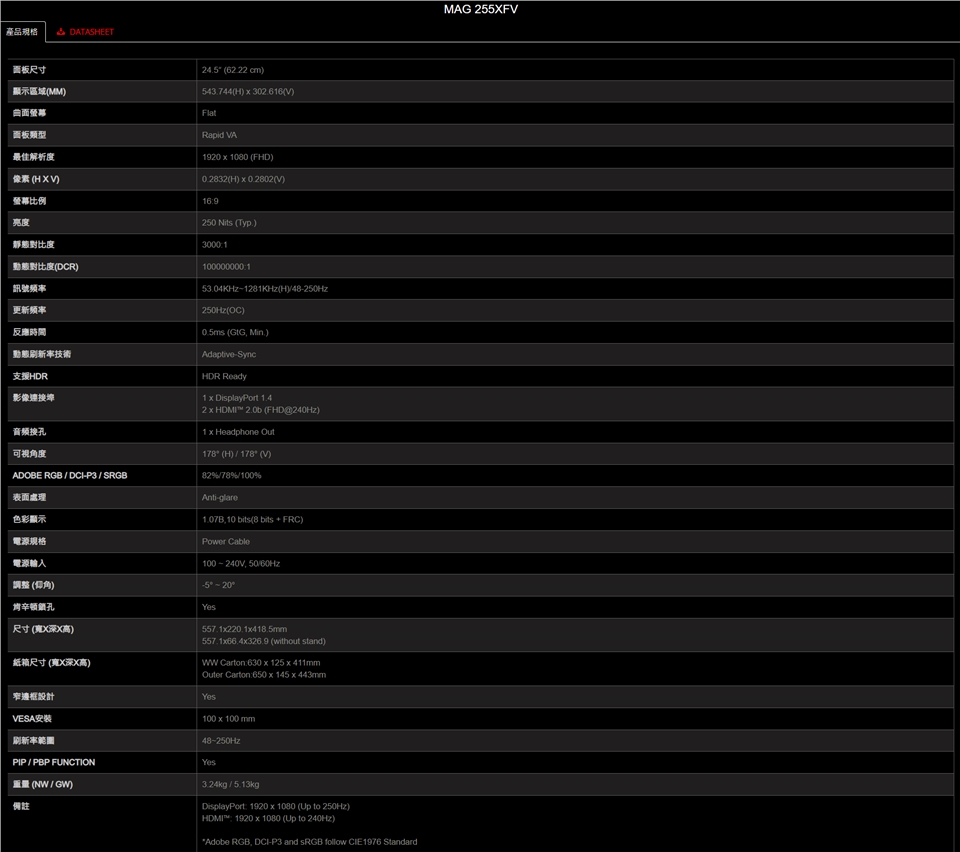This screenshot has width=960, height=852.
Task: Select the 動態對比度(DCR) row label
Action: 45,267
